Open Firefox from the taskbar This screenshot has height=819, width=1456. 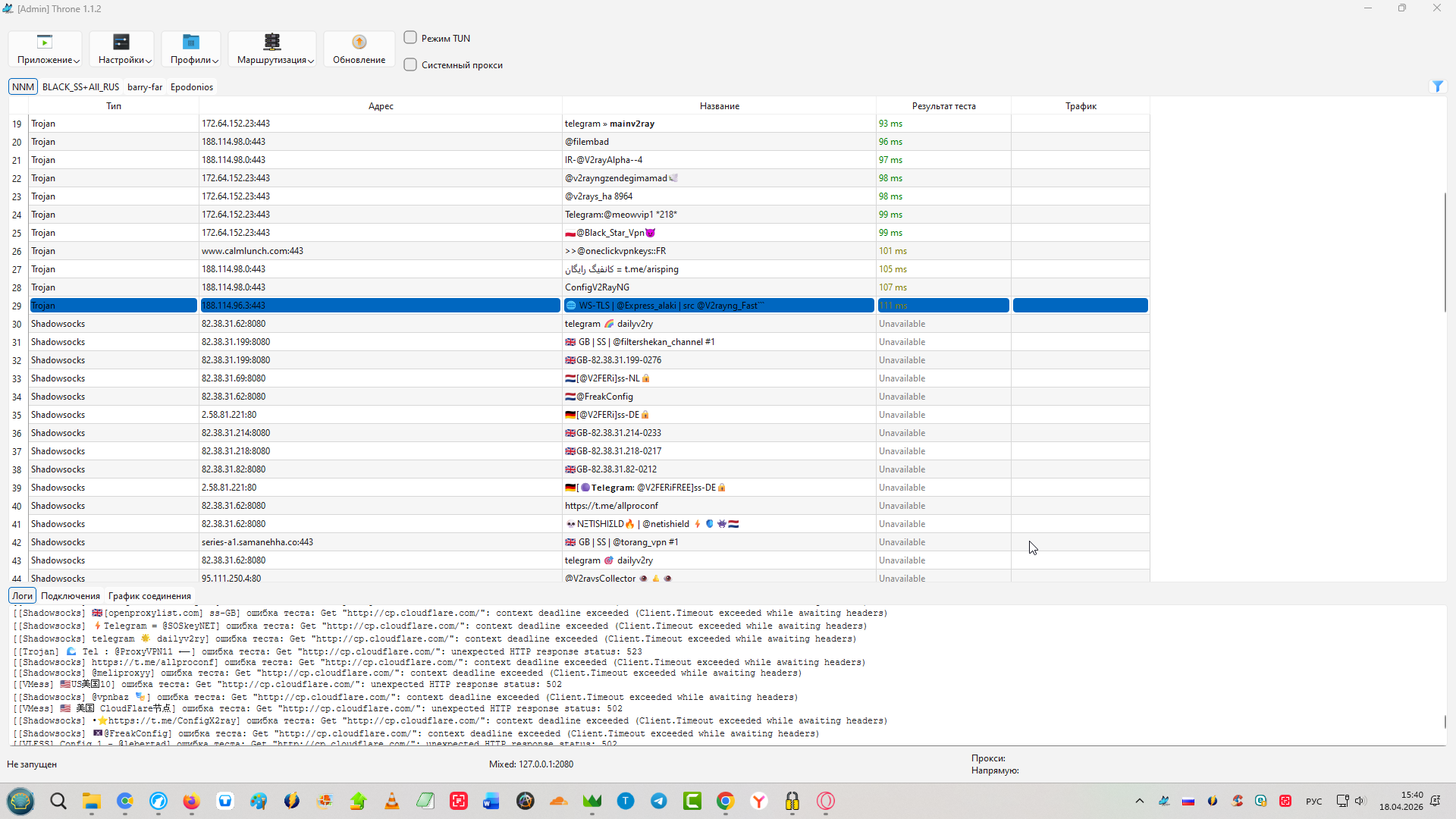(x=191, y=801)
